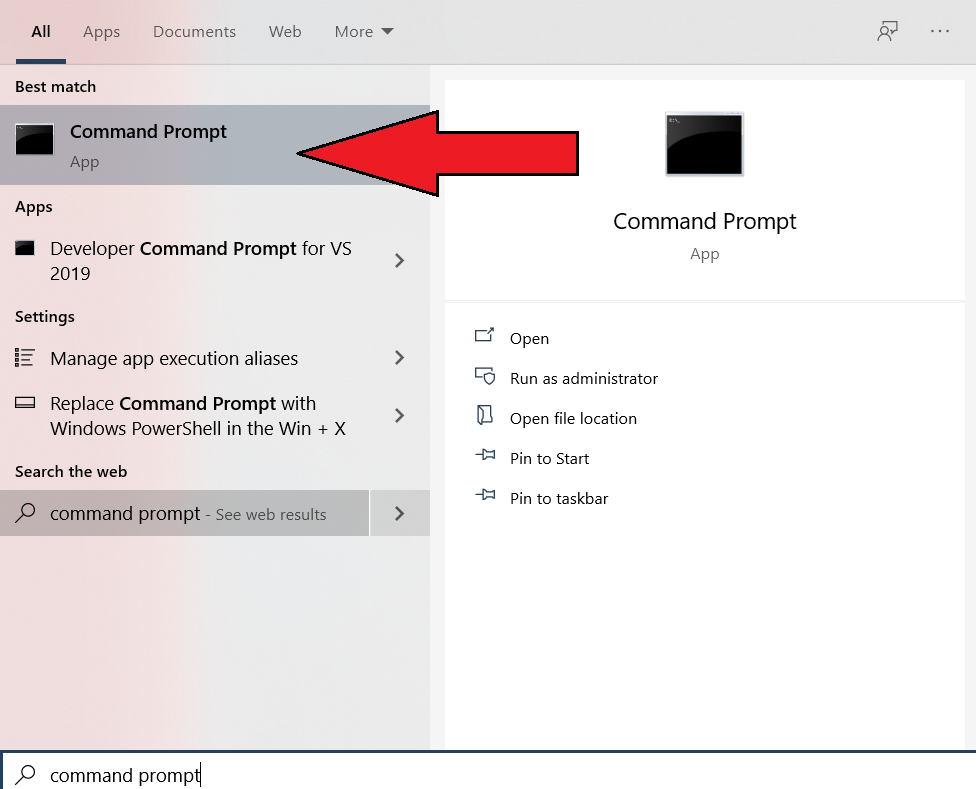This screenshot has width=978, height=789.
Task: Click the Pin to taskbar pin icon
Action: (x=485, y=495)
